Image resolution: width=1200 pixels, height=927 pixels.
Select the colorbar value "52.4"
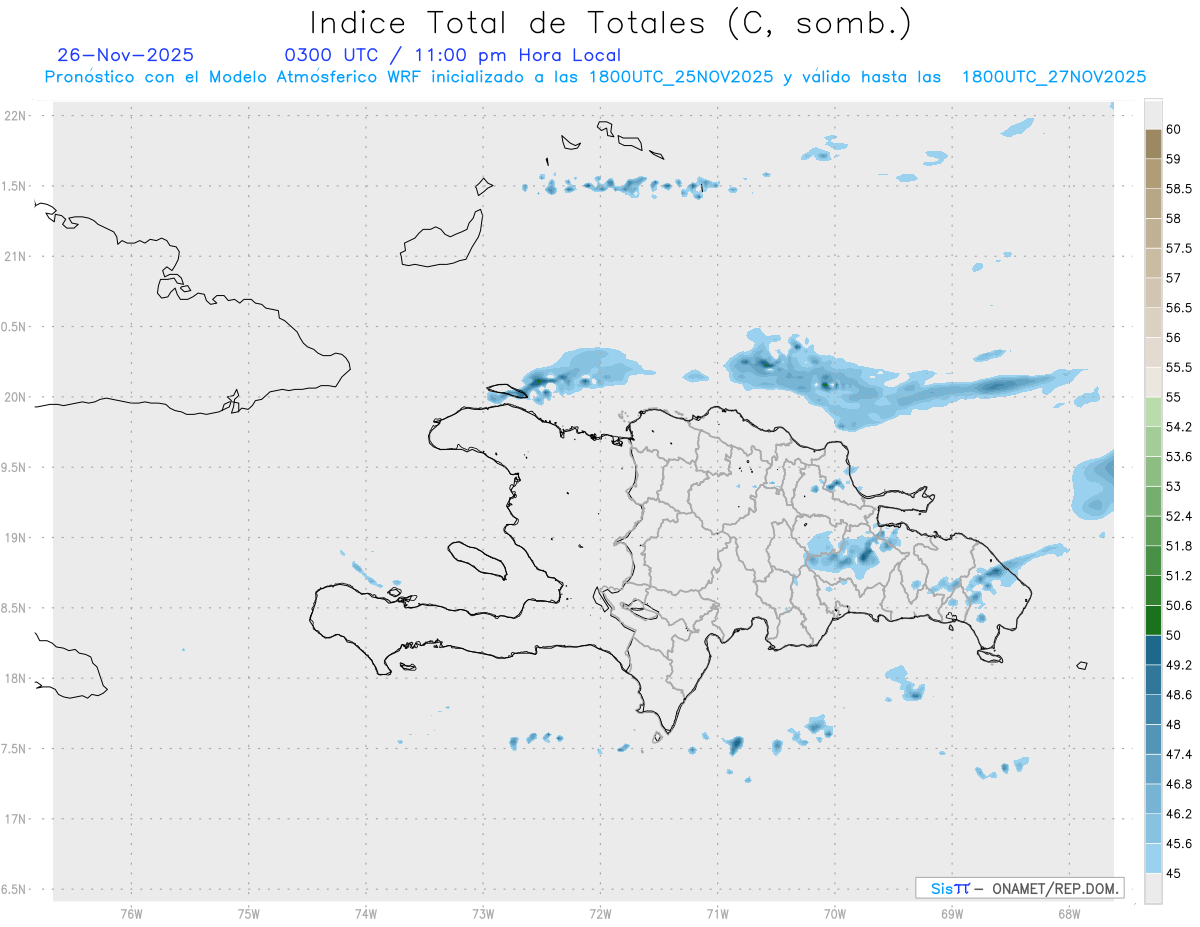[1179, 516]
